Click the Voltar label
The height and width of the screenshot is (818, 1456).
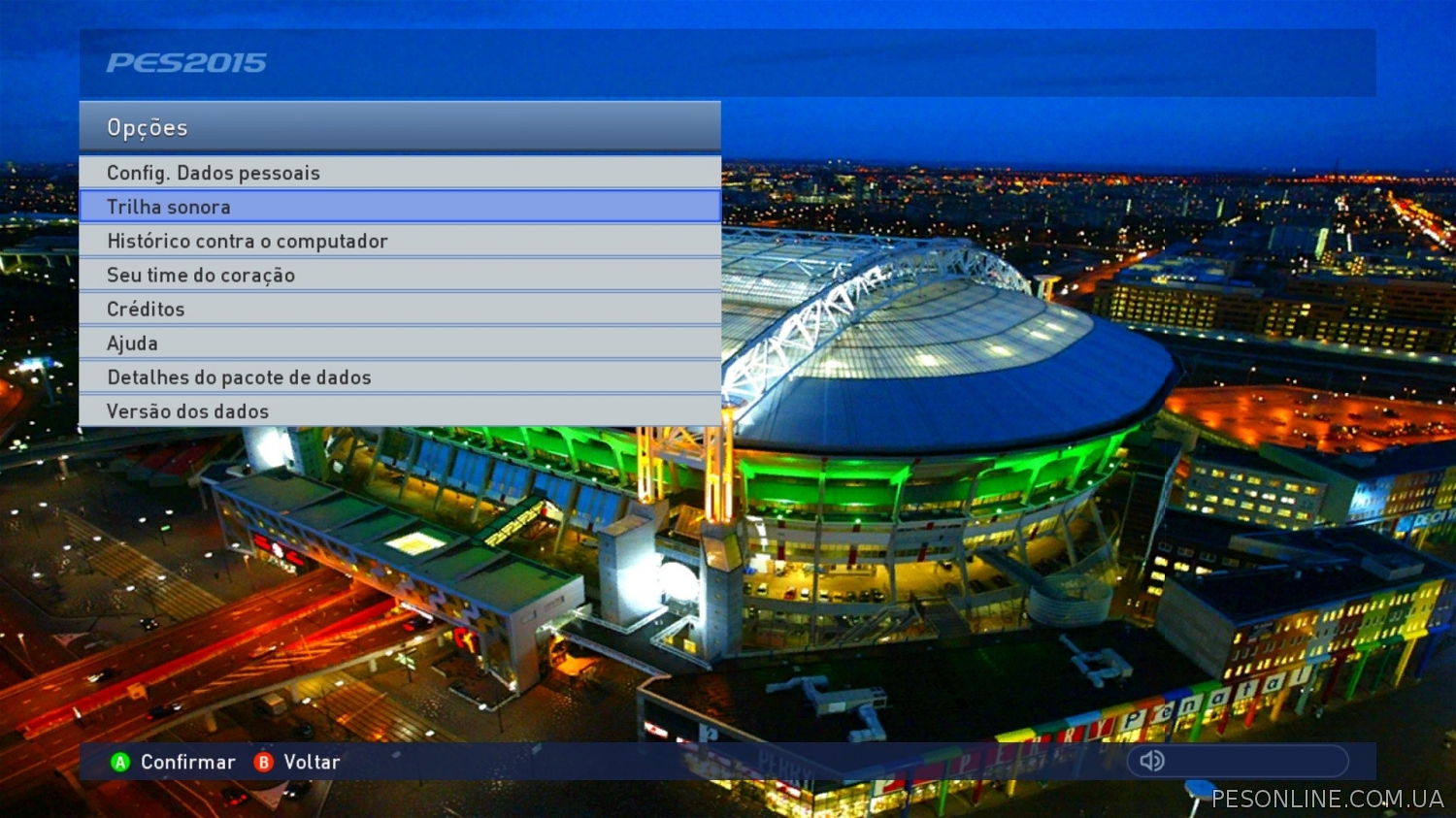click(x=312, y=763)
